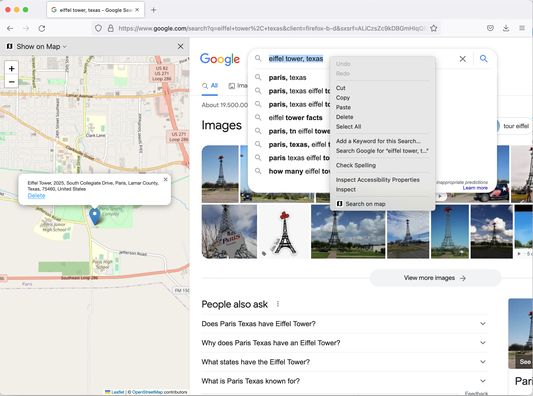Zoom out on the map

tap(12, 82)
